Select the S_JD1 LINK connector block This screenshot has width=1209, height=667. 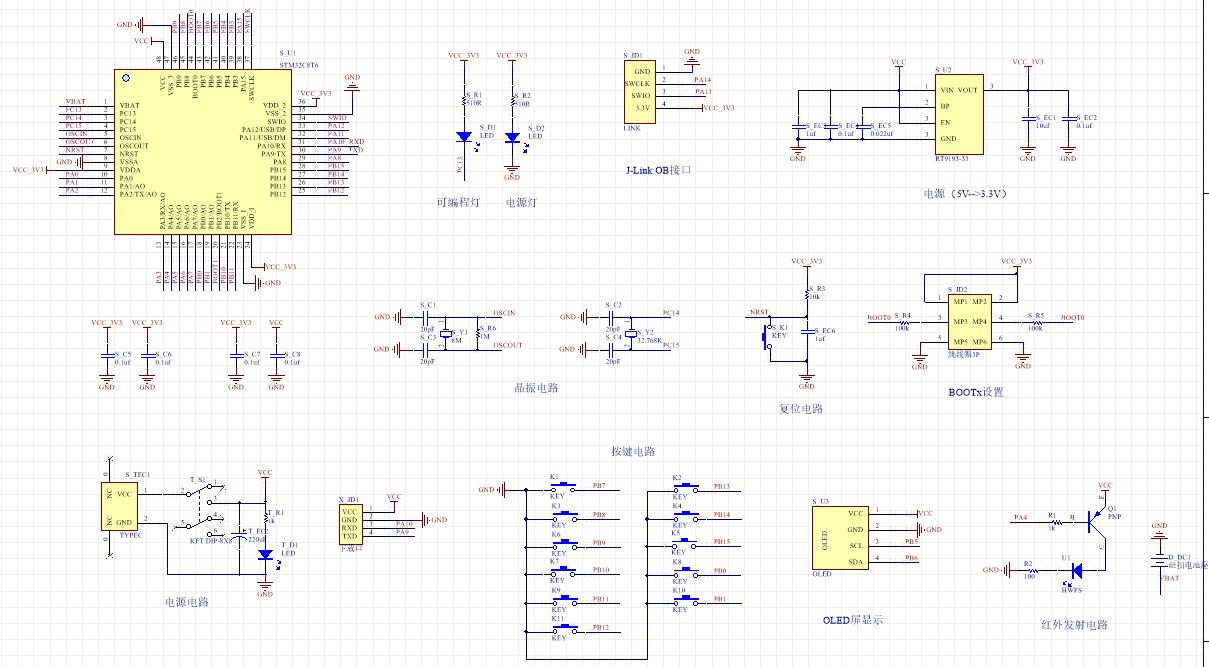point(639,90)
